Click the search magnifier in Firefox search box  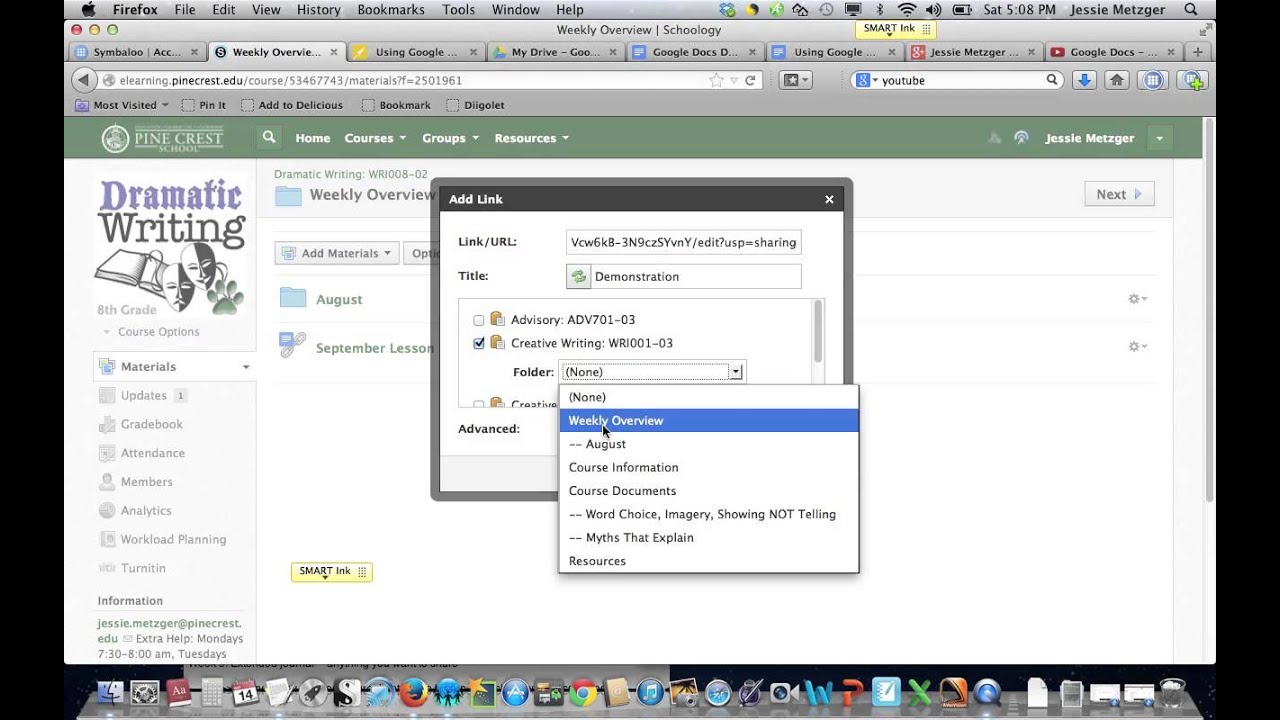tap(1052, 80)
